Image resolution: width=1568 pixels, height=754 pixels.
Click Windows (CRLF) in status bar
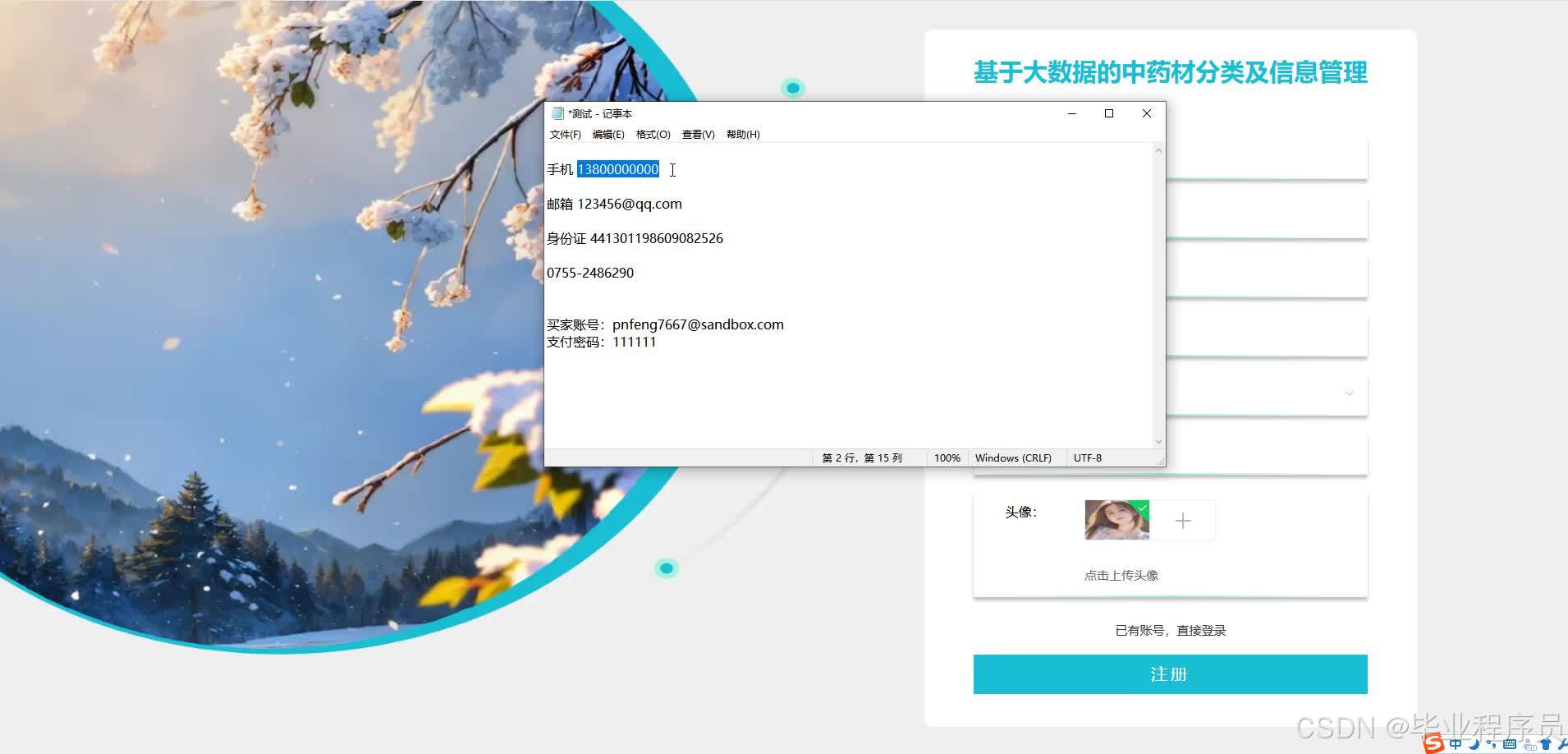(x=1013, y=457)
